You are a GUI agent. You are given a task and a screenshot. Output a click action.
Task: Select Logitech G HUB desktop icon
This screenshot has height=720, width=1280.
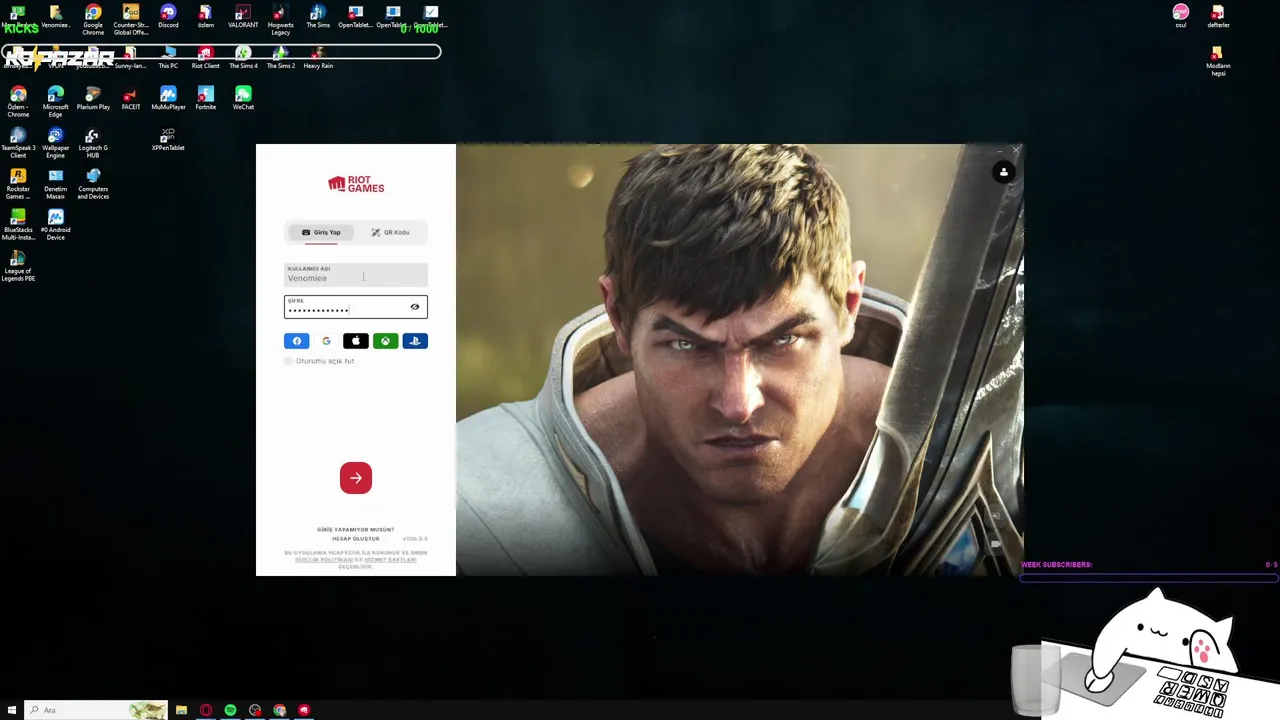click(93, 143)
